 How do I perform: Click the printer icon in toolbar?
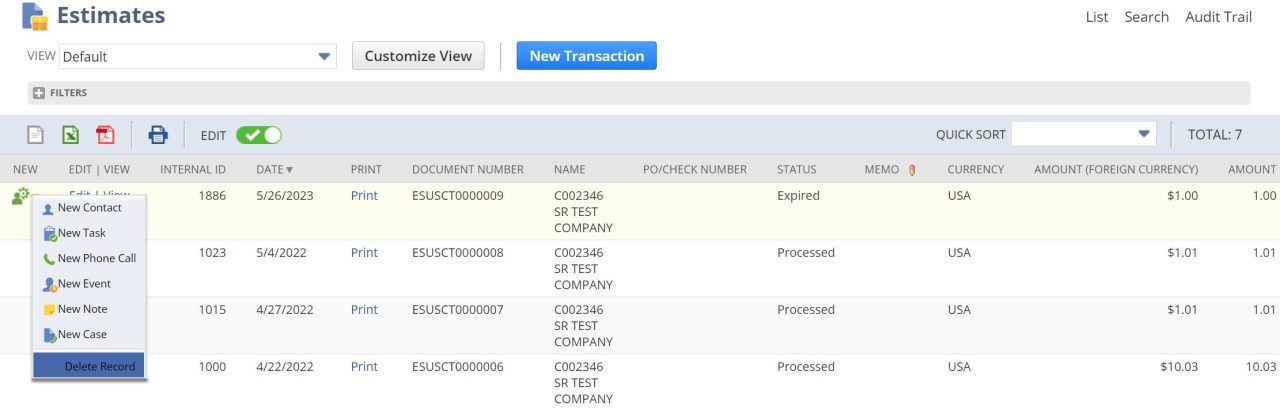click(158, 135)
